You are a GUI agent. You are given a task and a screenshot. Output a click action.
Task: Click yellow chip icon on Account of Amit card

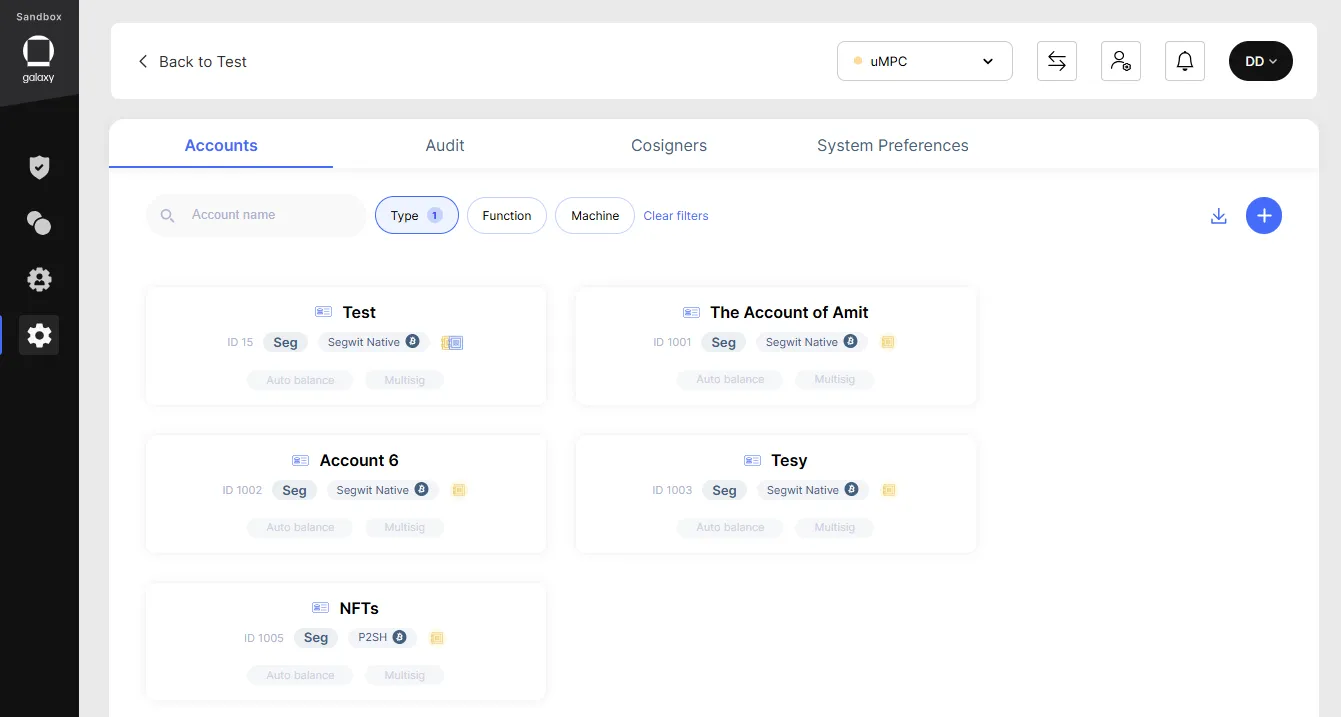pyautogui.click(x=887, y=342)
